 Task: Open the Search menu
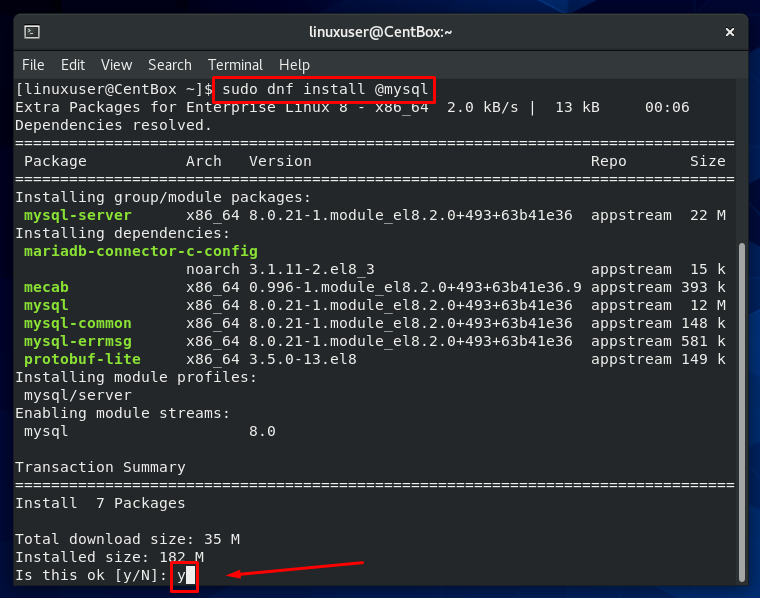(170, 65)
